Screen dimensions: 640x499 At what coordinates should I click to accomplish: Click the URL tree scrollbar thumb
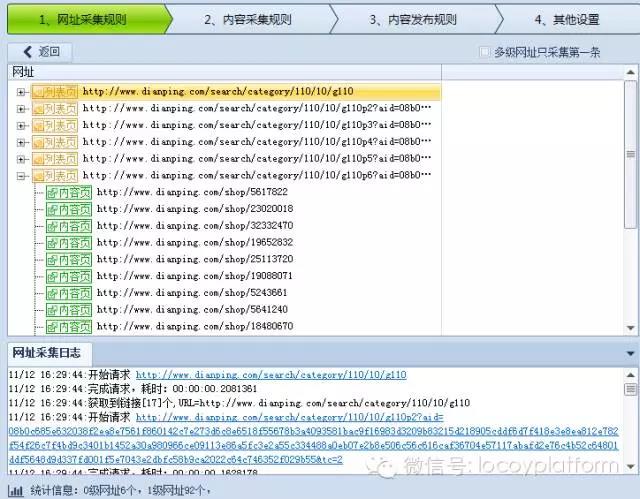pos(630,154)
